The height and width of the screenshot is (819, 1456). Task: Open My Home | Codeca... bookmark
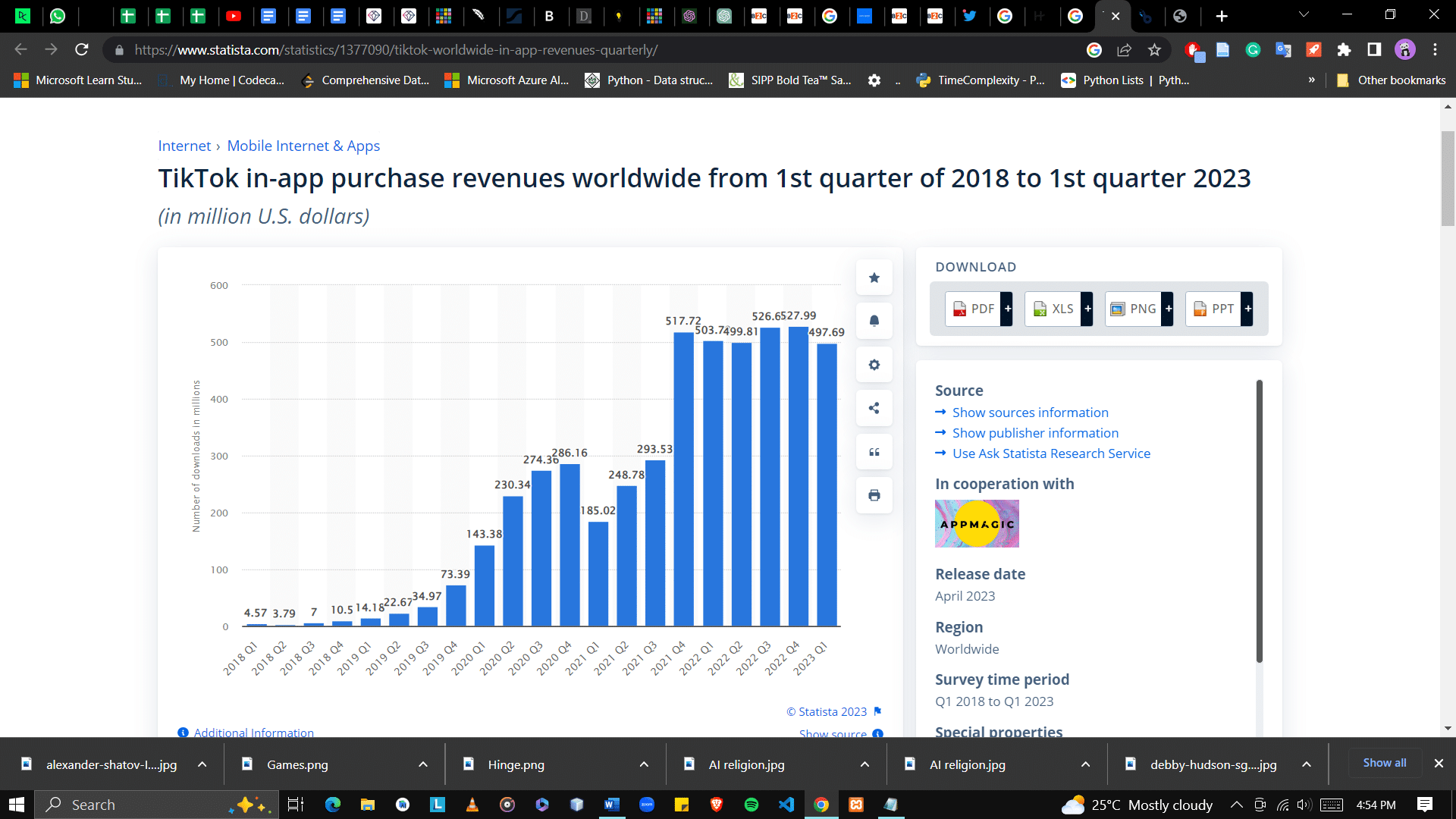pos(222,80)
